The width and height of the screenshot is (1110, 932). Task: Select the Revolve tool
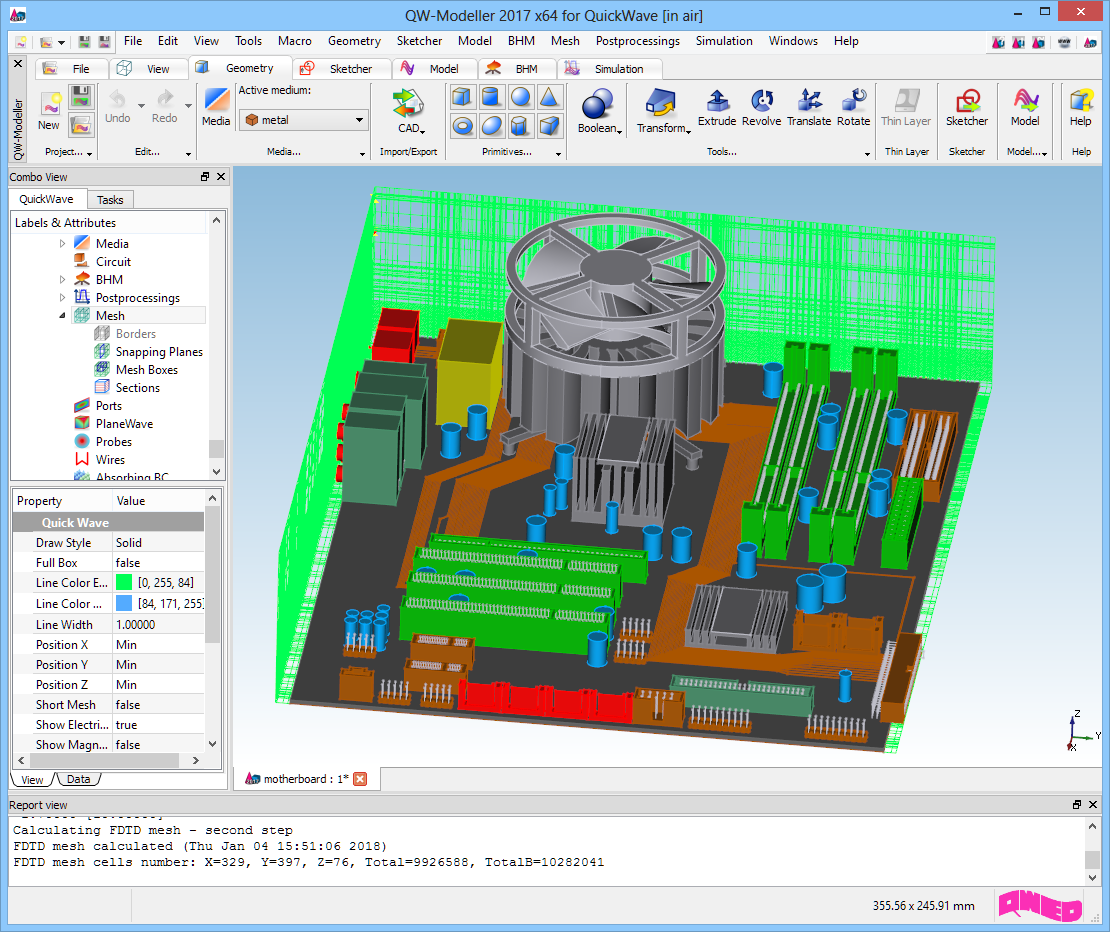point(762,108)
